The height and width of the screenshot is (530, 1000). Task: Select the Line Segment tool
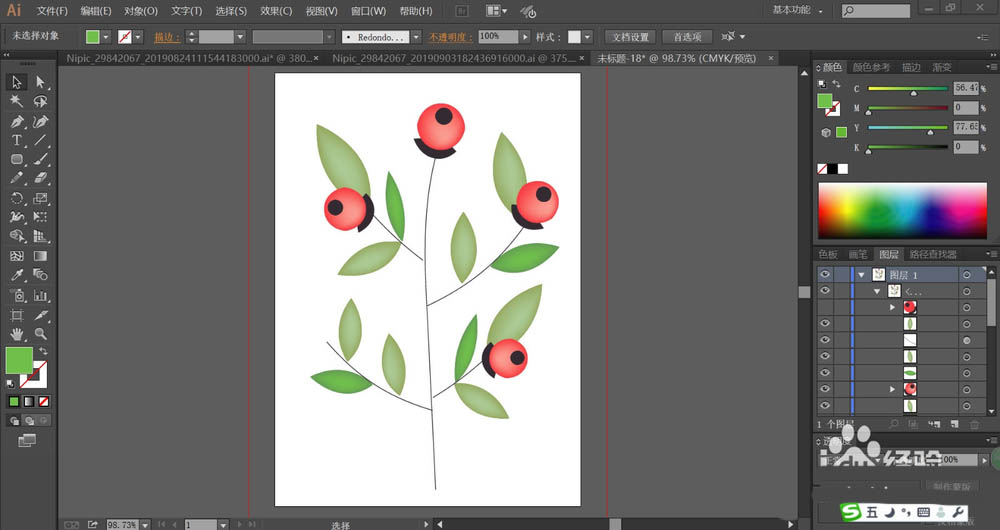[x=40, y=140]
